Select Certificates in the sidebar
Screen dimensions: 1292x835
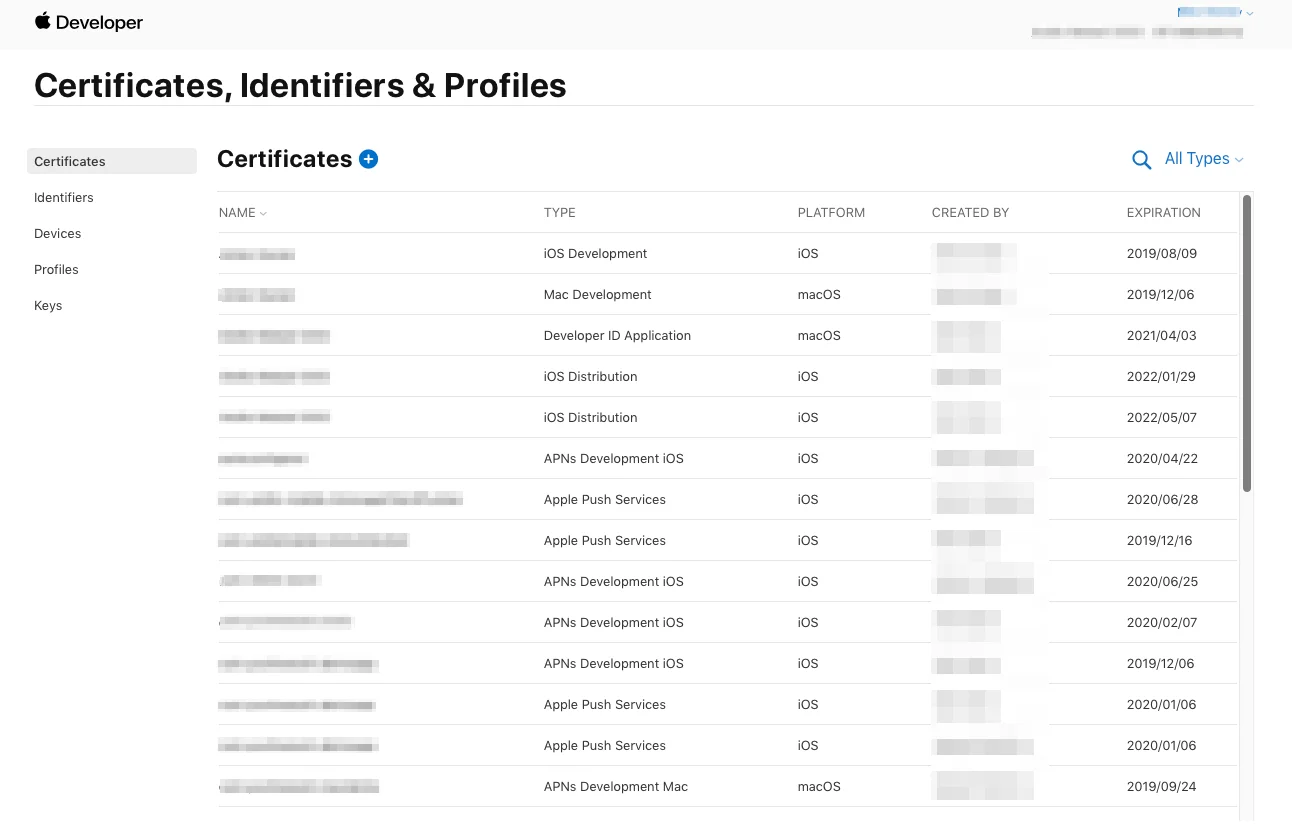coord(70,161)
